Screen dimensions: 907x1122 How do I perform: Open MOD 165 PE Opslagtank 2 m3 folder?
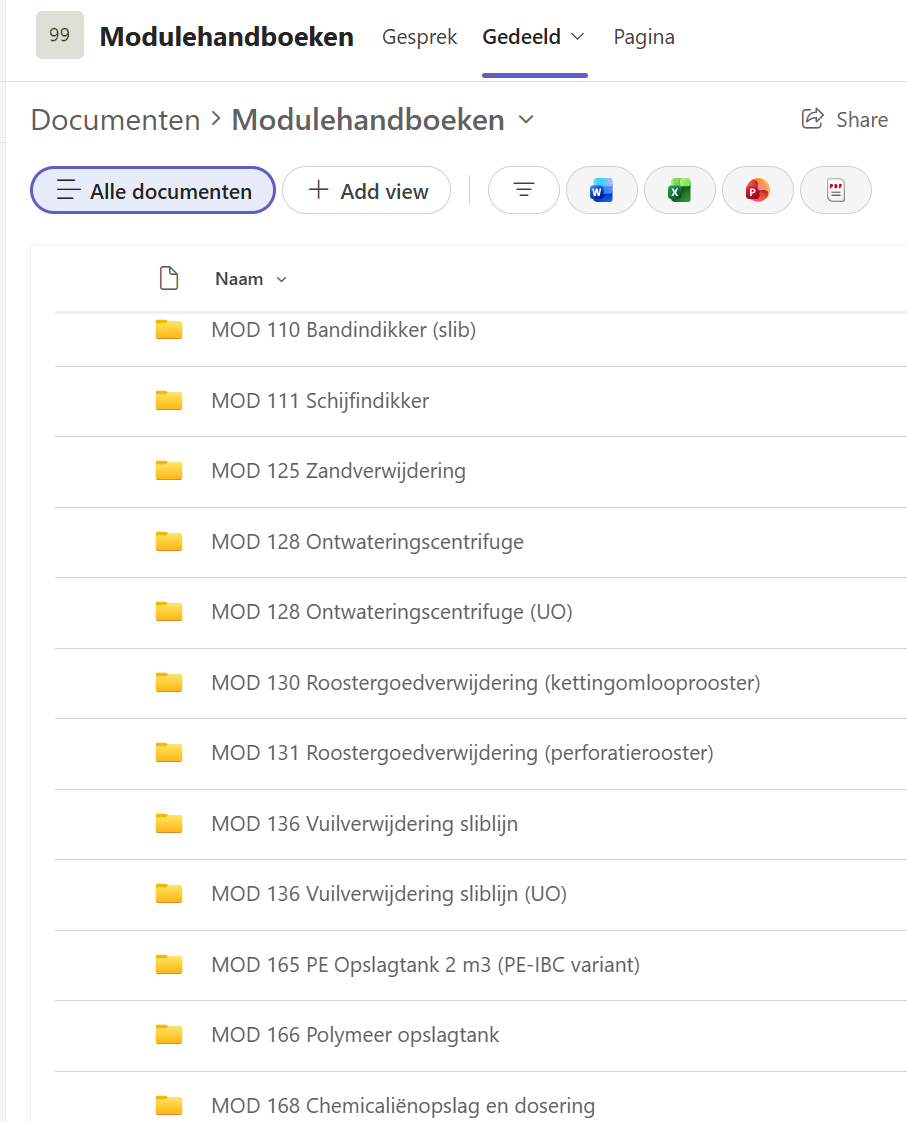tap(426, 965)
